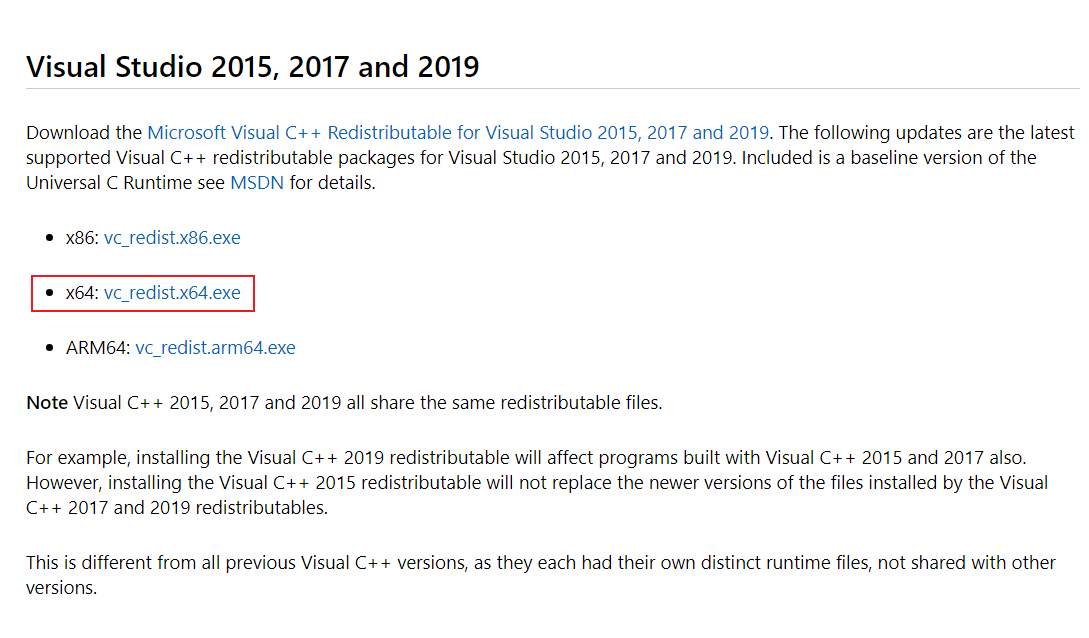
Task: Click the bullet point before ARM64
Action: [49, 348]
